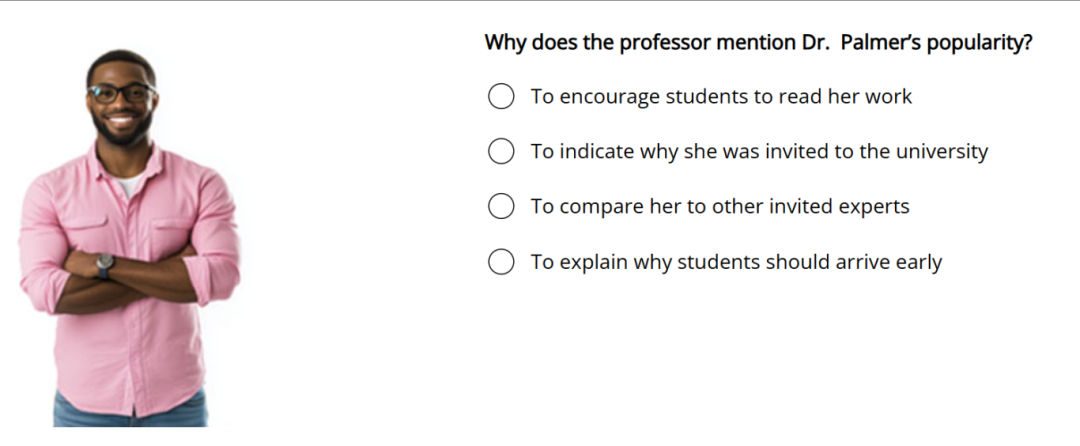1080x446 pixels.
Task: Choose the radio button for "To indicate why she was invited"
Action: click(x=501, y=151)
